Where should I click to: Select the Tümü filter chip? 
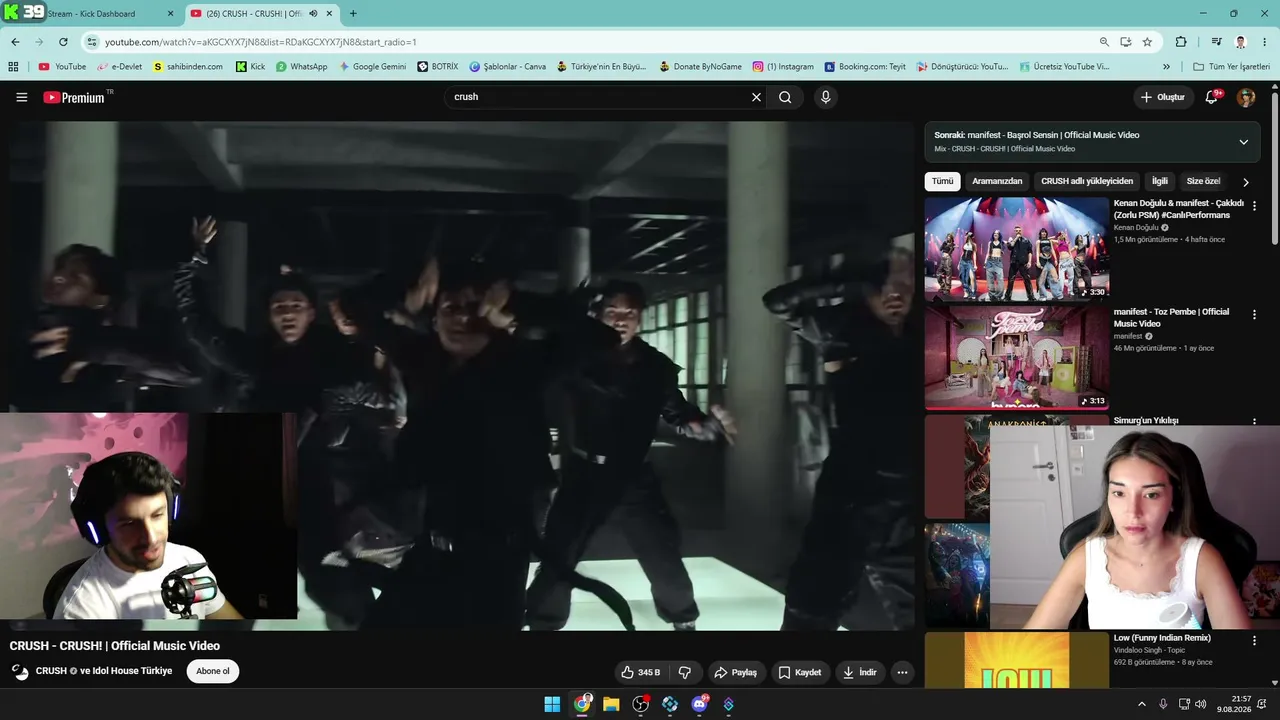(943, 181)
